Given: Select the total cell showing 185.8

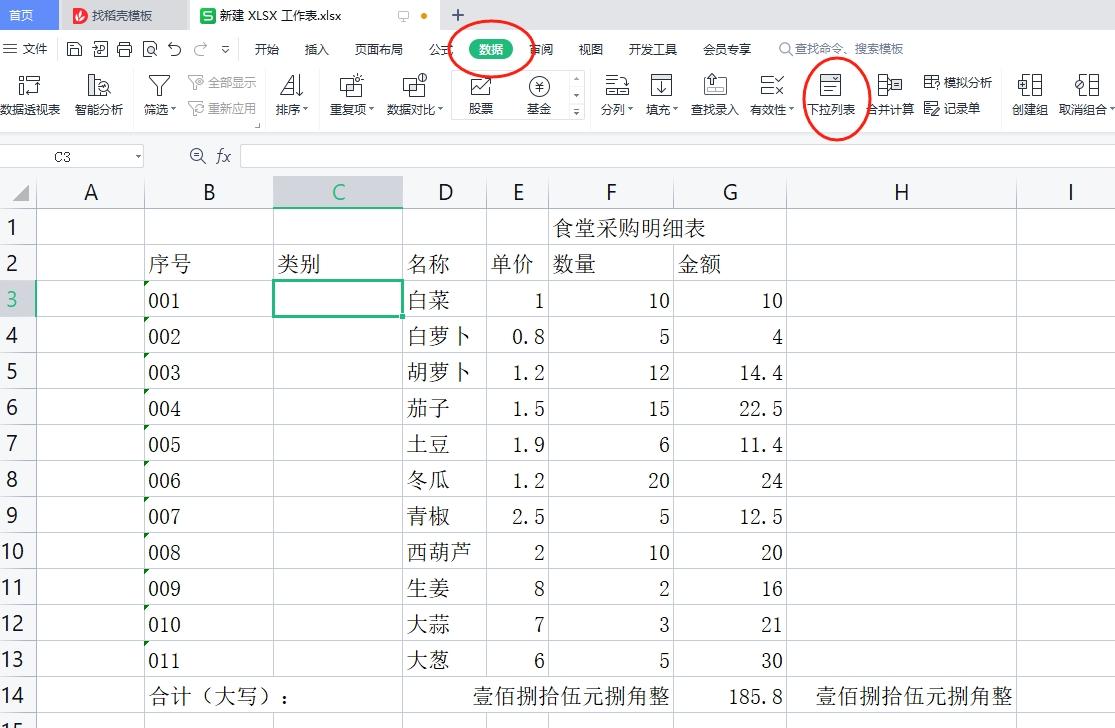Looking at the screenshot, I should point(730,695).
